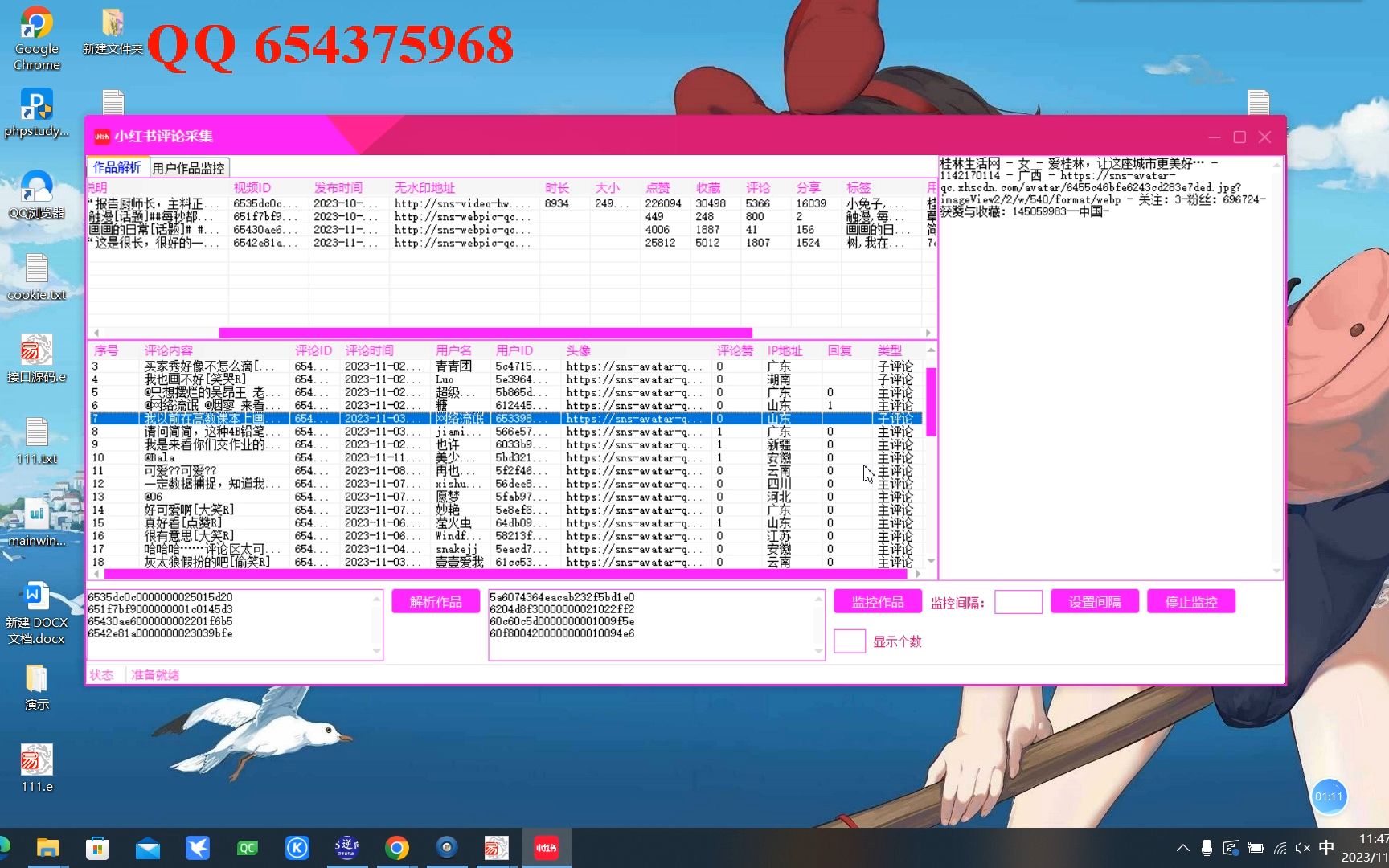Click the 设置间隔 button
Viewport: 1389px width, 868px height.
(1094, 602)
